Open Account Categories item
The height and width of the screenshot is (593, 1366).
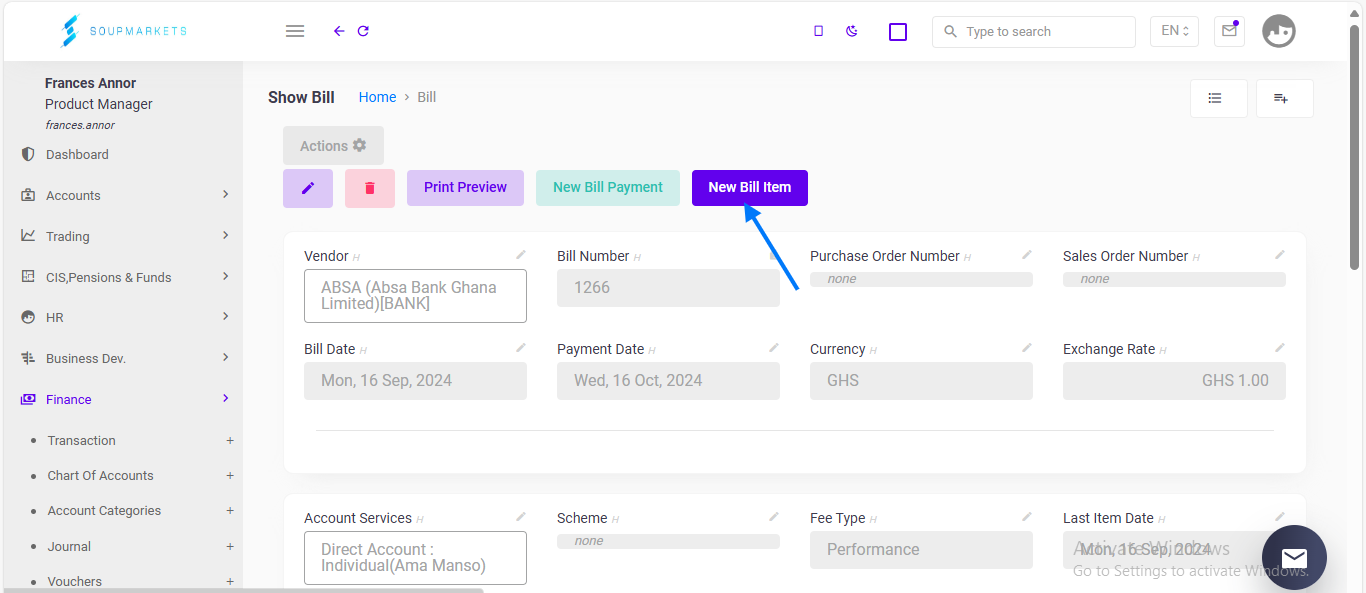(x=104, y=510)
